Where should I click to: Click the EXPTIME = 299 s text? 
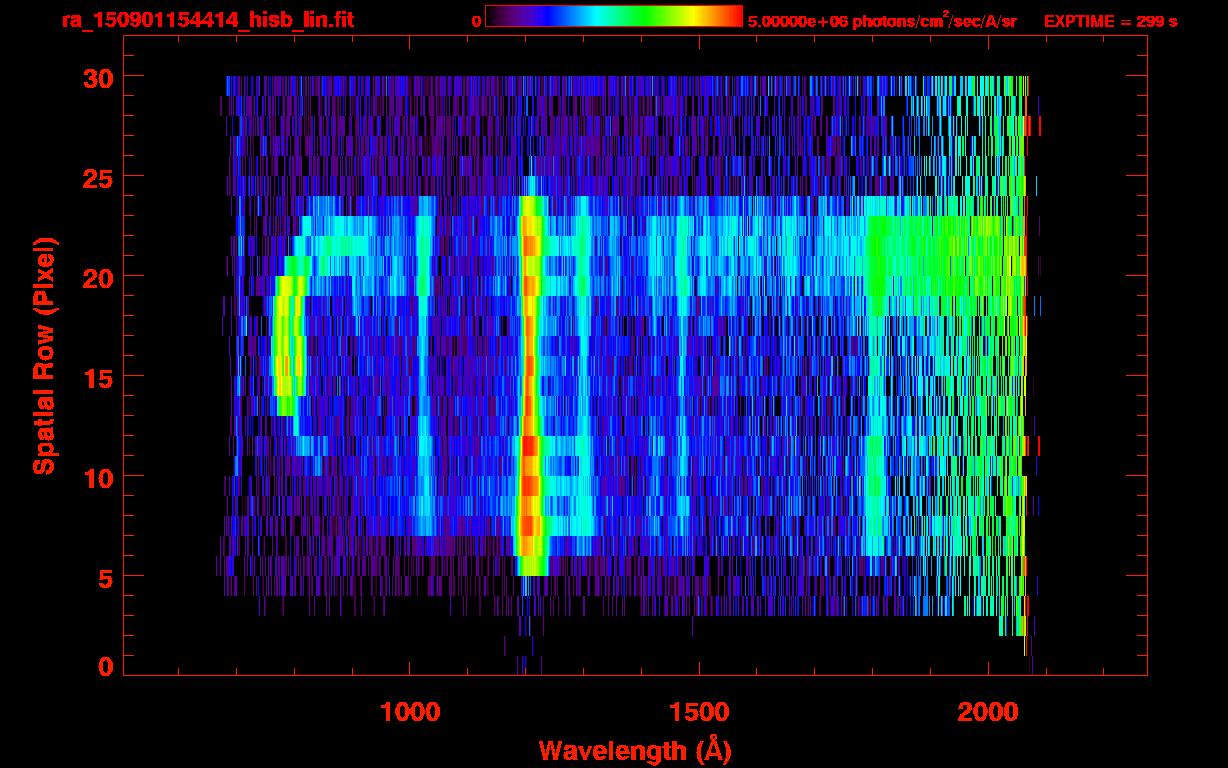point(1110,21)
